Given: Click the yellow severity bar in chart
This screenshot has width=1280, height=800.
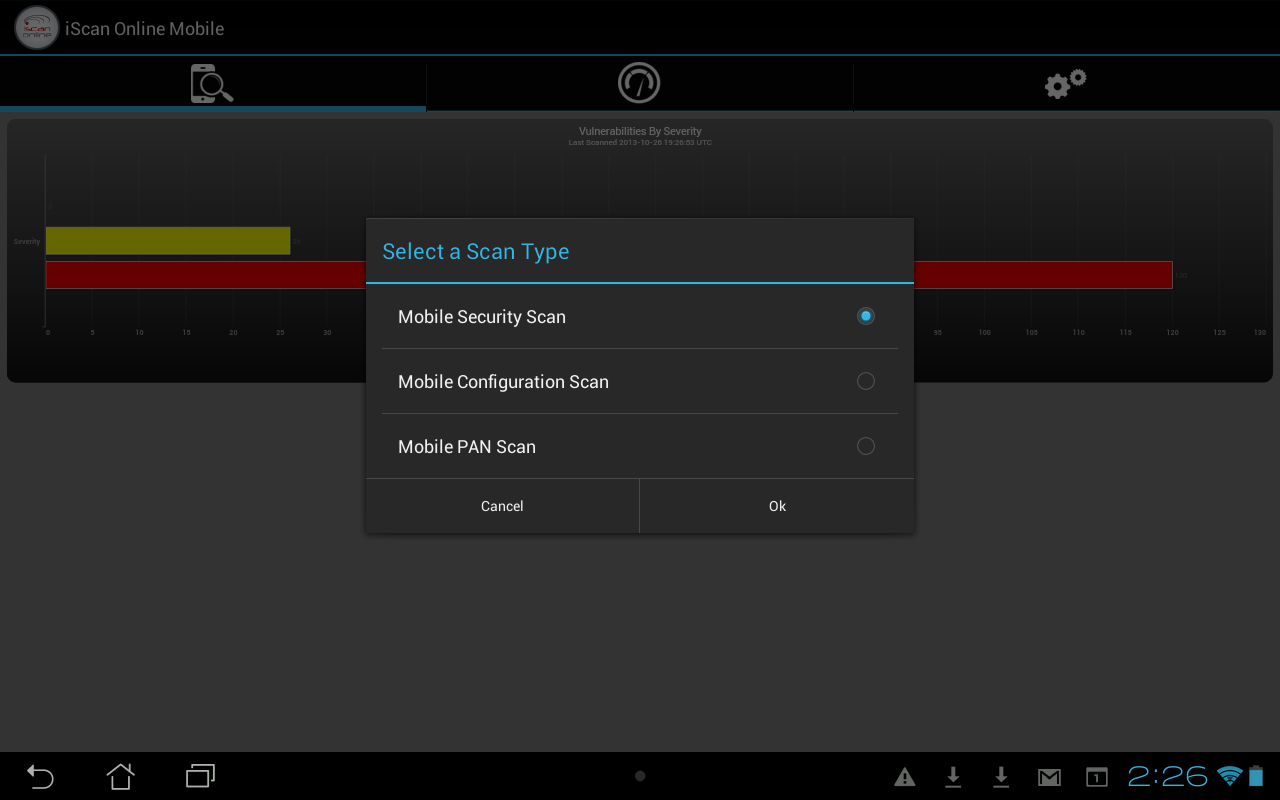Looking at the screenshot, I should (168, 241).
